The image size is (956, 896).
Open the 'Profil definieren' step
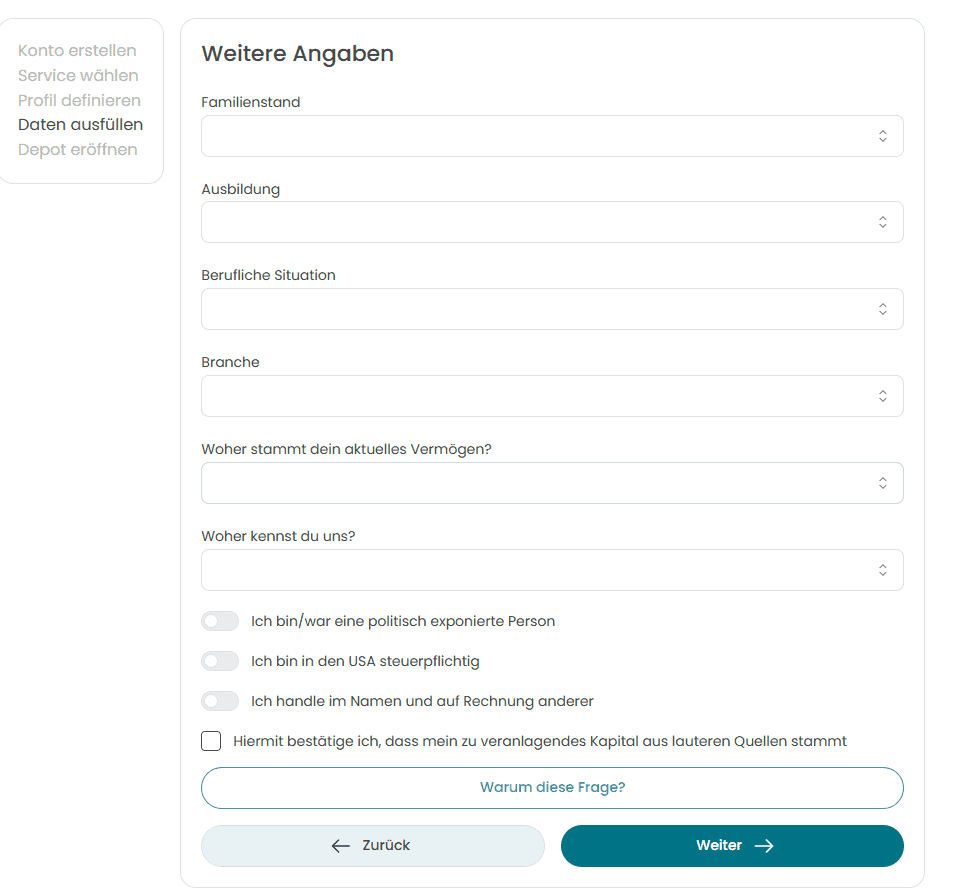tap(79, 101)
